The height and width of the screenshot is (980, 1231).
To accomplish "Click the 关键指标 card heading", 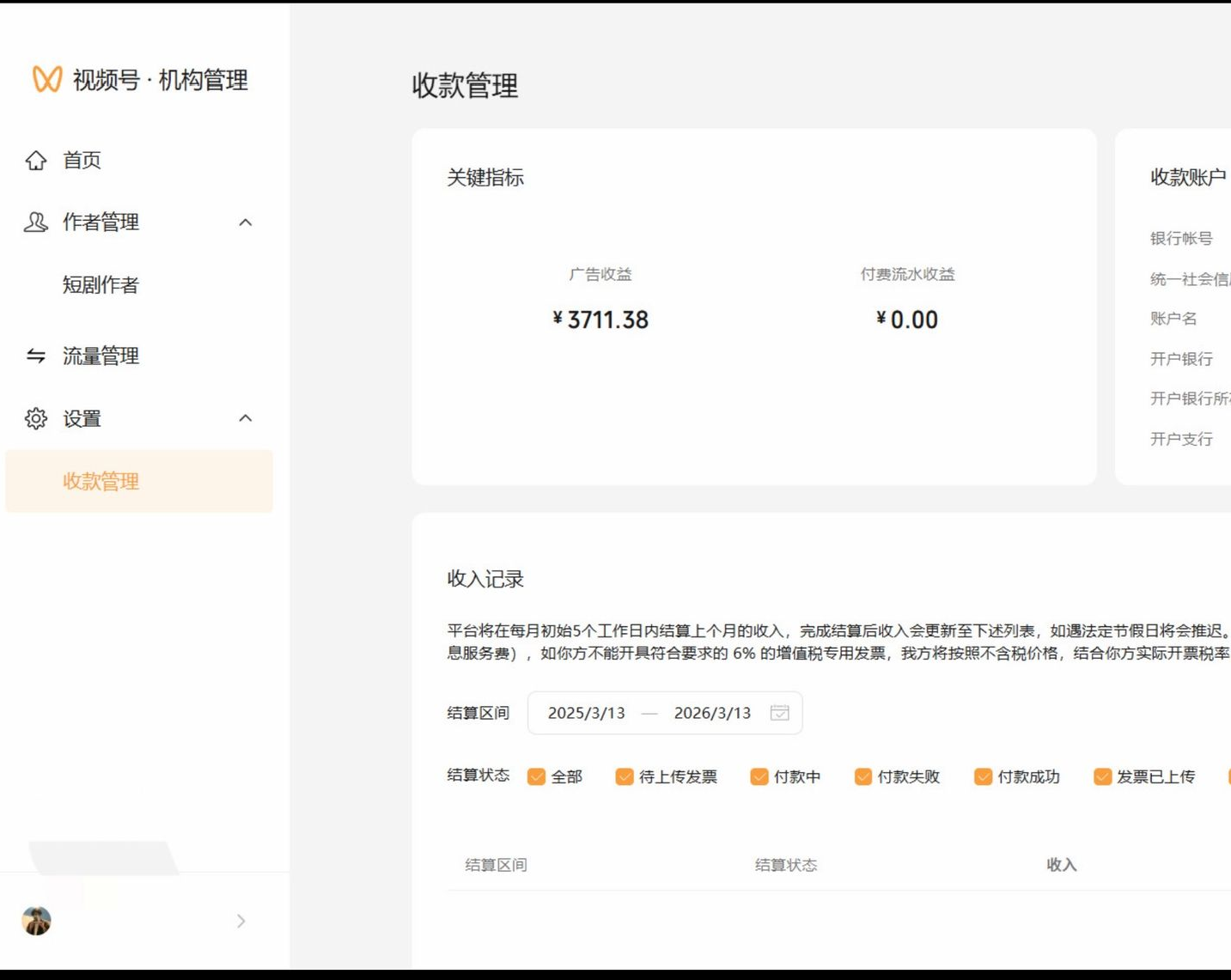I will coord(485,178).
